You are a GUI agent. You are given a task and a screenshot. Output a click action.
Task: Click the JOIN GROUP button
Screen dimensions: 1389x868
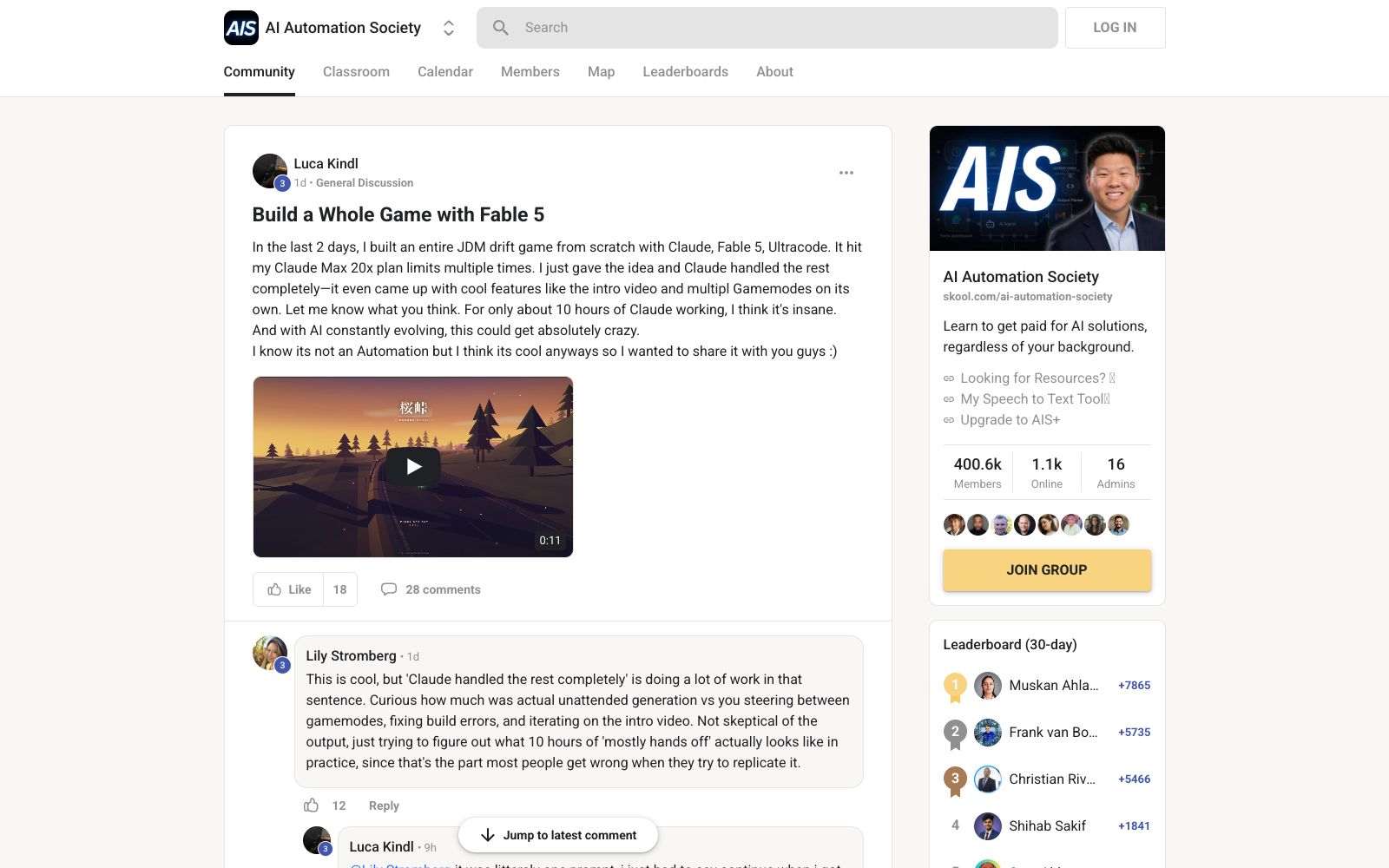coord(1047,570)
